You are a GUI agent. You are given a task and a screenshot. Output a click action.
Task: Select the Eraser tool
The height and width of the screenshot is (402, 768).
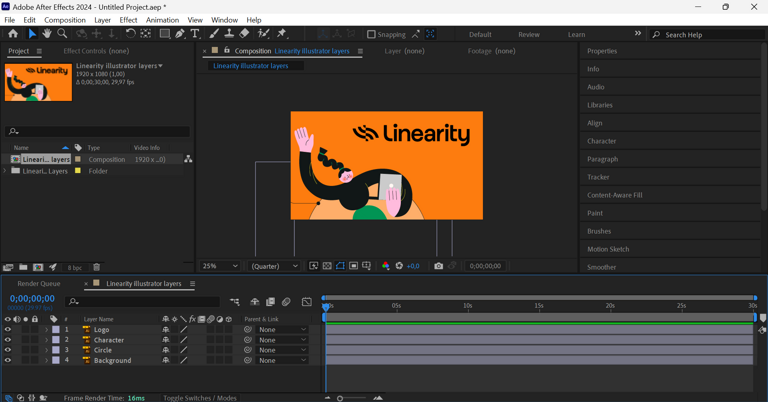(x=244, y=34)
